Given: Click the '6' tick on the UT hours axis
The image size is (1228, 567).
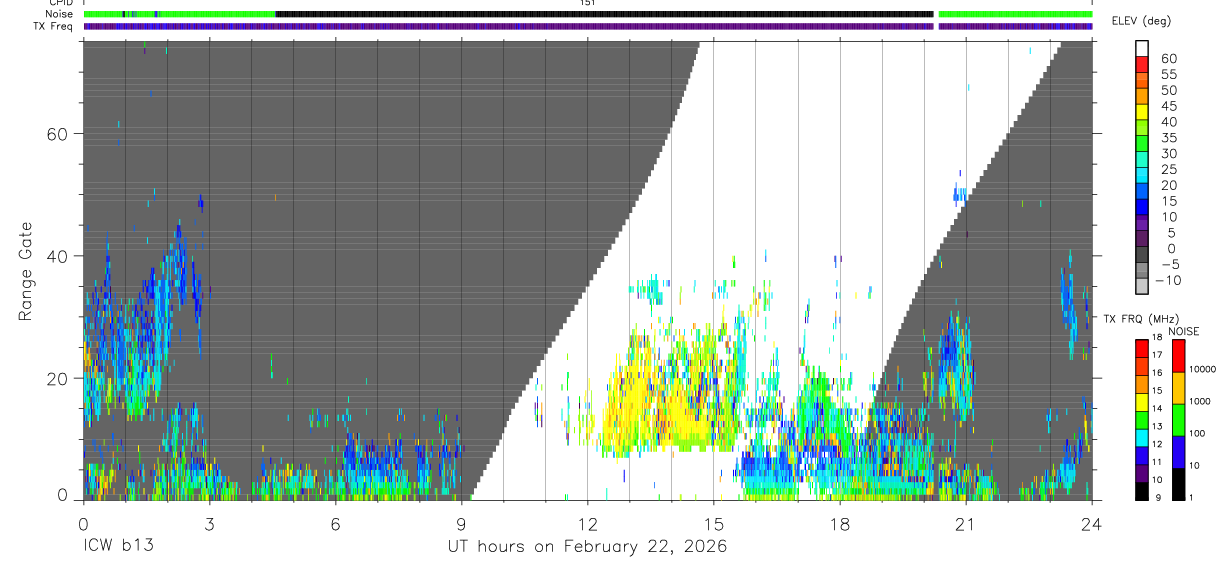Looking at the screenshot, I should point(335,523).
